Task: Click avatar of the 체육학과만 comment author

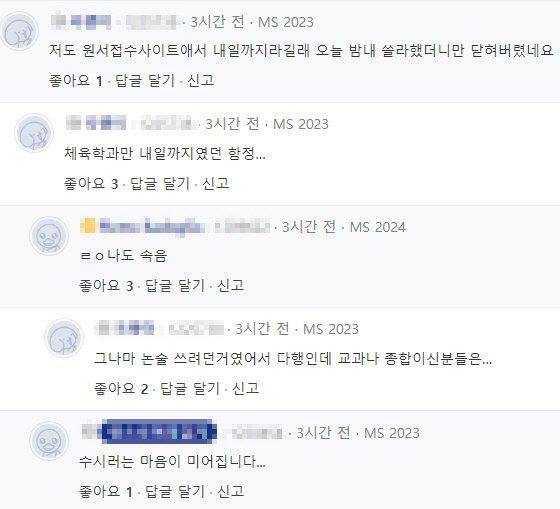Action: tap(34, 133)
